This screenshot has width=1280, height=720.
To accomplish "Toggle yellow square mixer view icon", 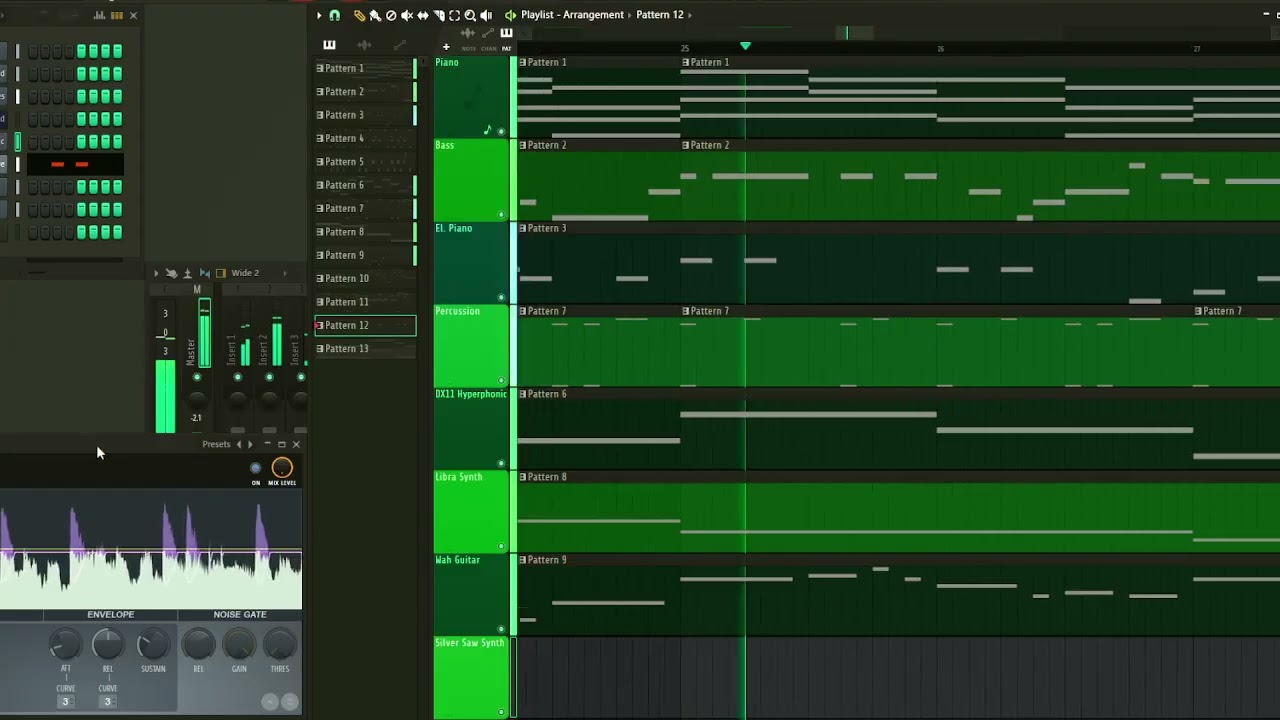I will (221, 273).
